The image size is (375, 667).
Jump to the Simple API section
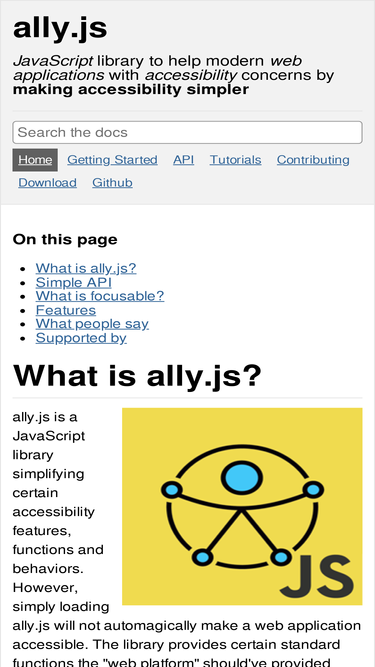point(74,282)
